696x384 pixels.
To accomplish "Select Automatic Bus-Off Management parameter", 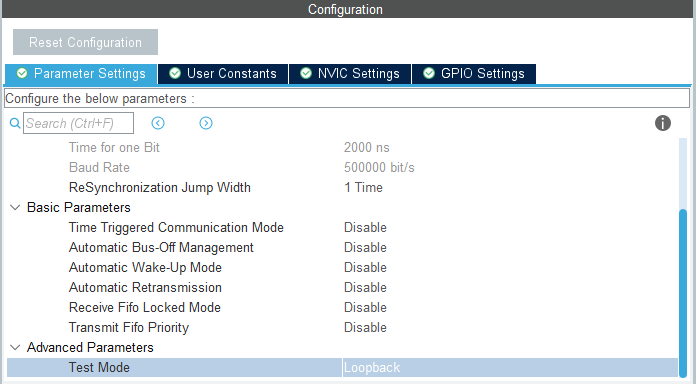I will coord(161,247).
